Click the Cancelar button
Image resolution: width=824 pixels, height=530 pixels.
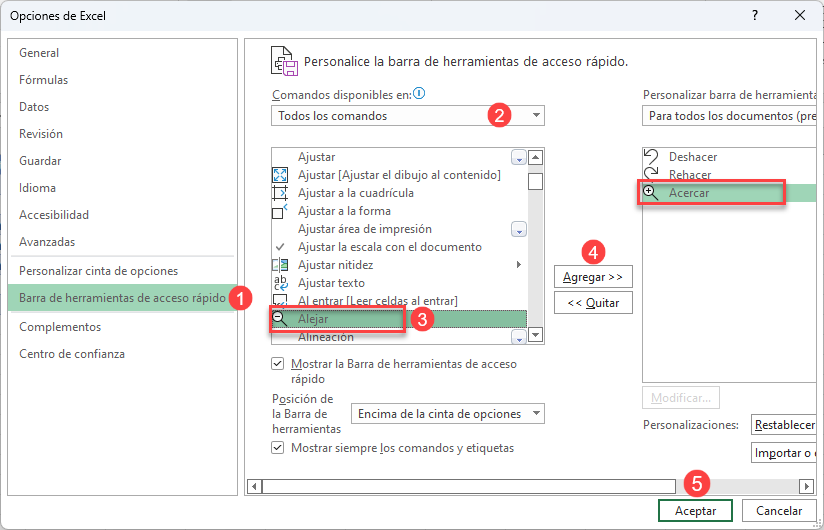click(779, 511)
